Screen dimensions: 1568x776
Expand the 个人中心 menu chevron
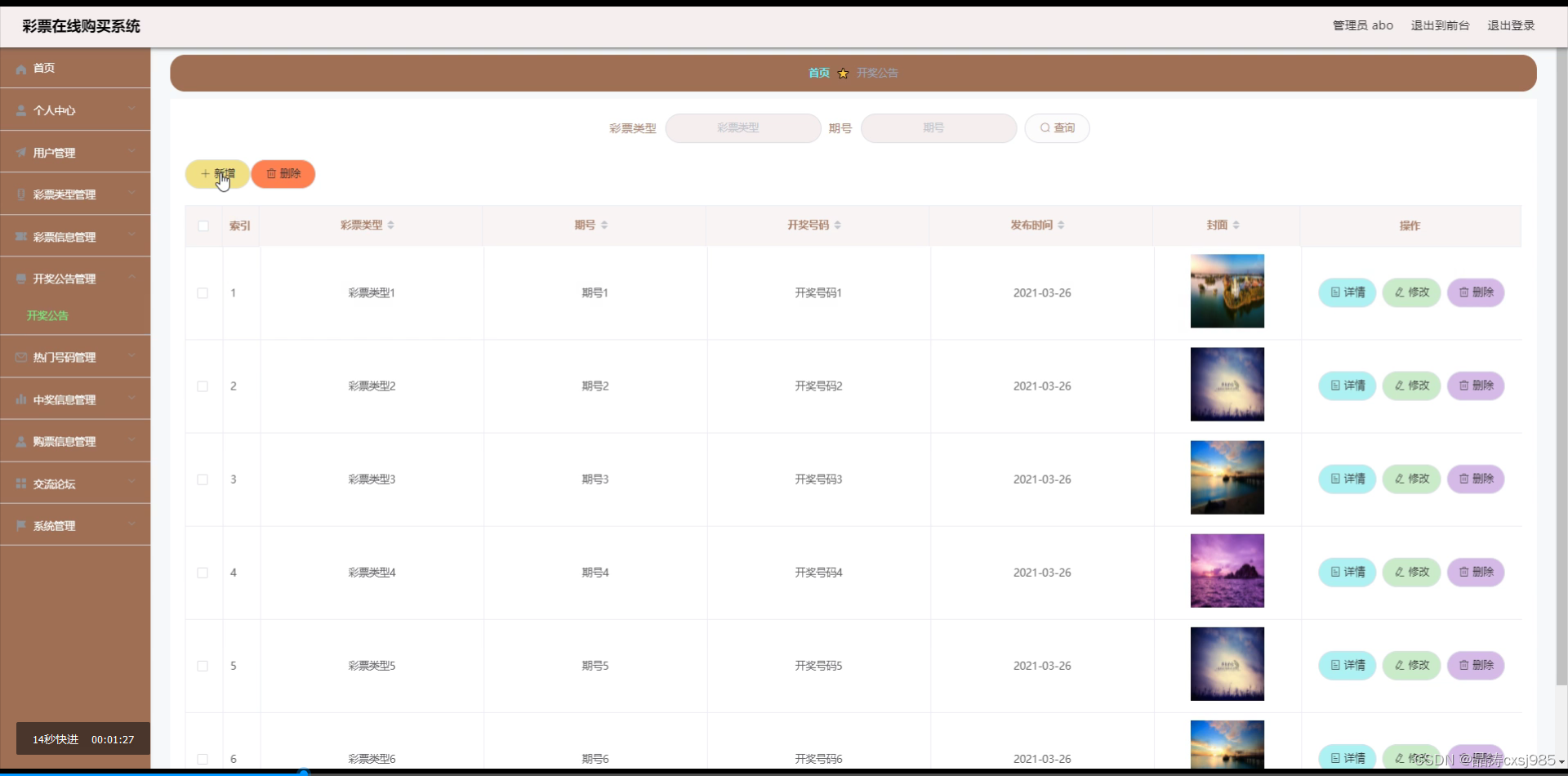[132, 109]
